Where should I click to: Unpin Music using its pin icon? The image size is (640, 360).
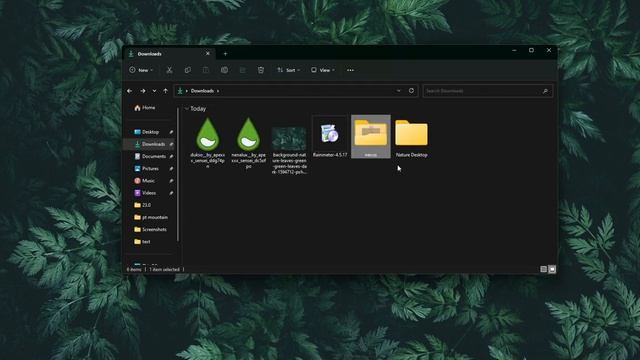pyautogui.click(x=171, y=181)
